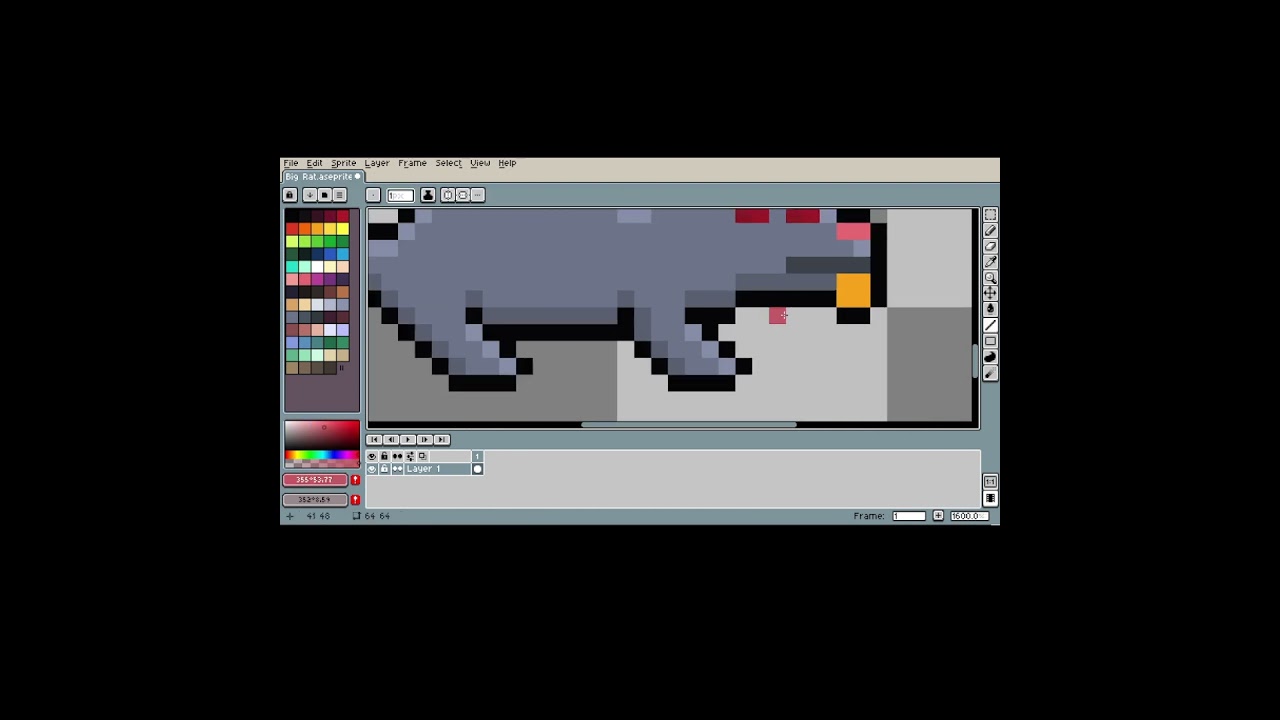Select the Pencil tool
The image size is (1280, 720).
click(x=990, y=231)
